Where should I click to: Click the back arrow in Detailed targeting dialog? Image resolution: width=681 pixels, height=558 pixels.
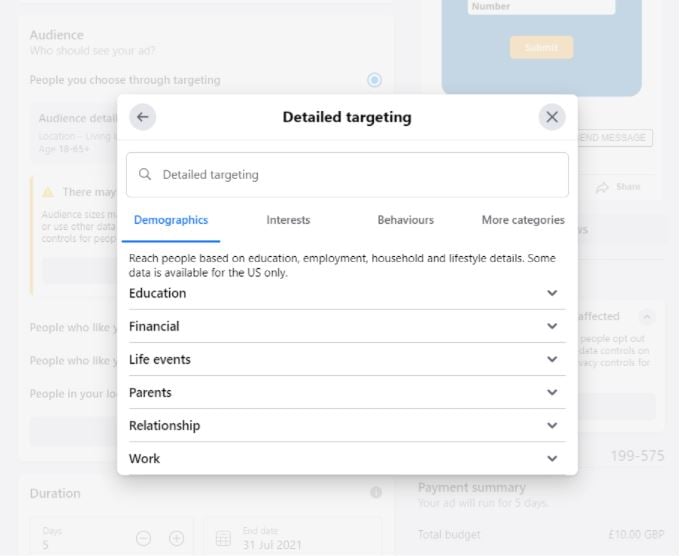pyautogui.click(x=143, y=117)
